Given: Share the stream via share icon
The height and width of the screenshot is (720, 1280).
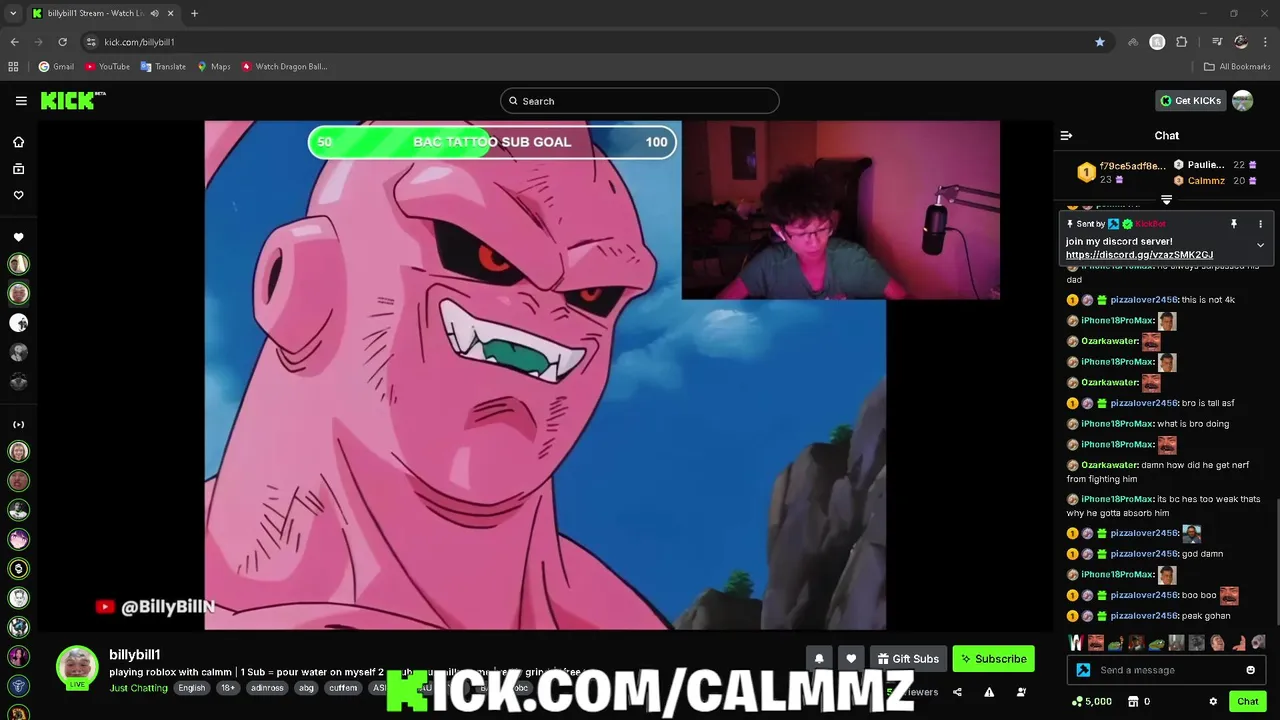Looking at the screenshot, I should tap(957, 692).
